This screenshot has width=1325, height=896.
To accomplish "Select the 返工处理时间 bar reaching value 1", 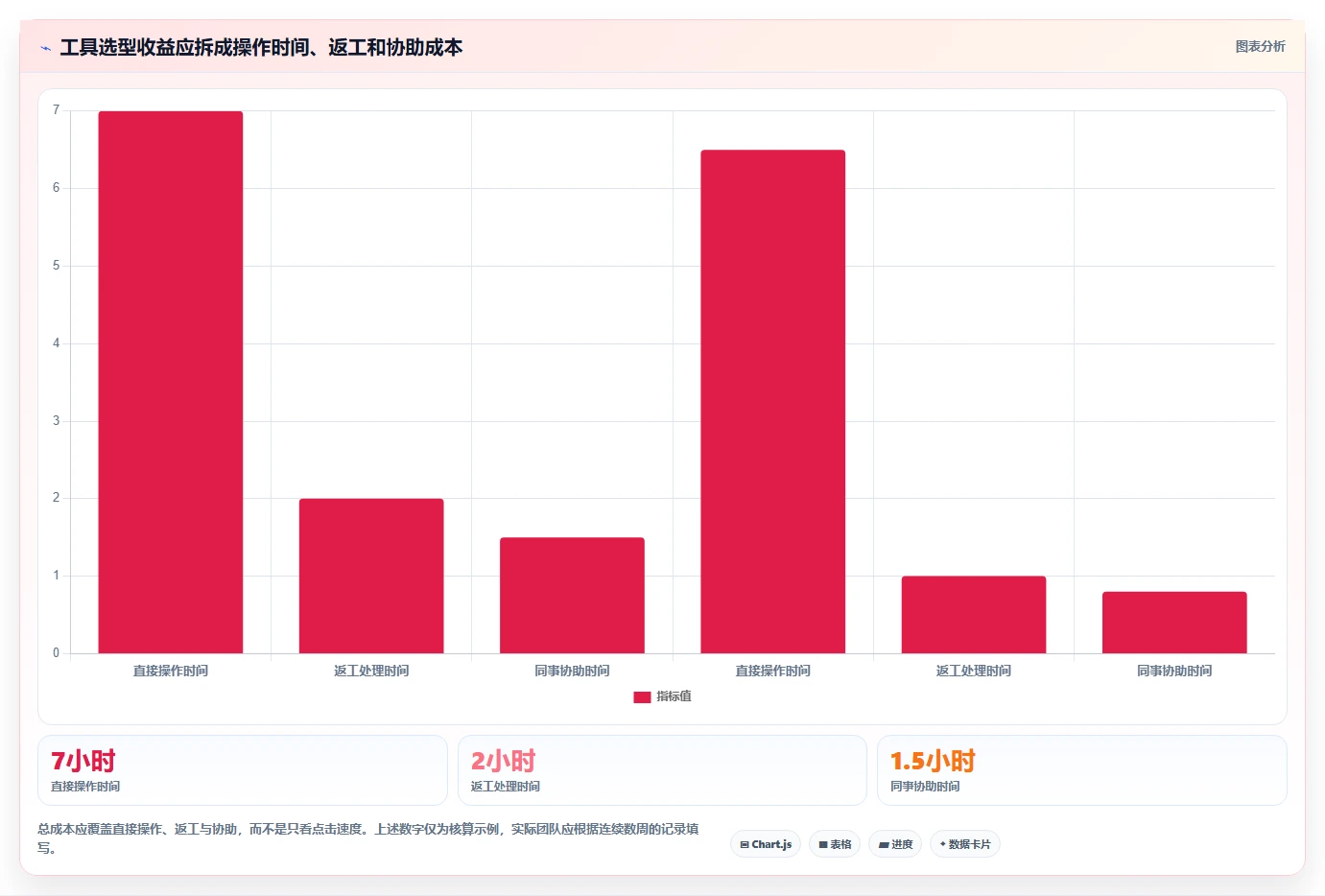I will point(974,614).
